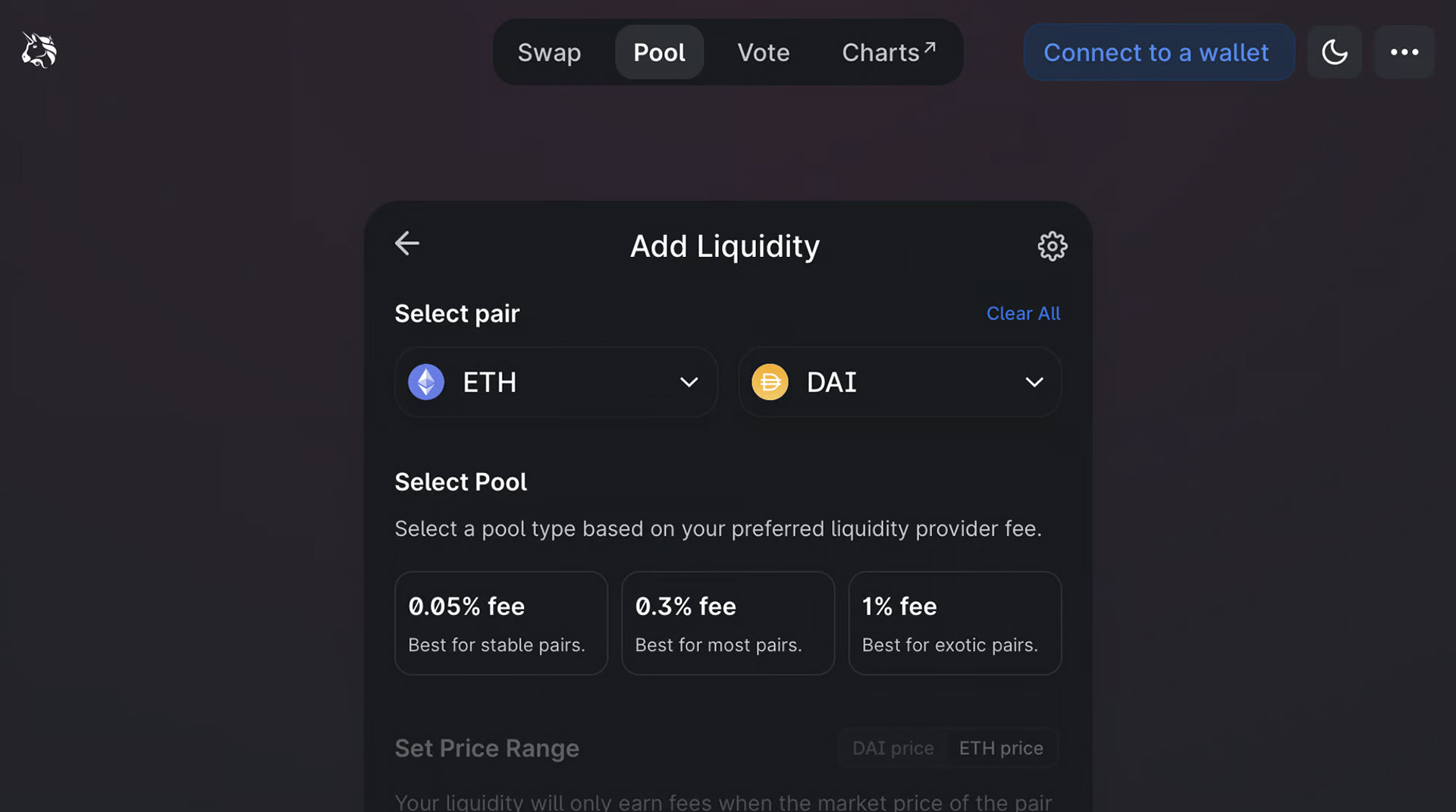Click the Clear All link
The image size is (1456, 812).
click(1023, 313)
